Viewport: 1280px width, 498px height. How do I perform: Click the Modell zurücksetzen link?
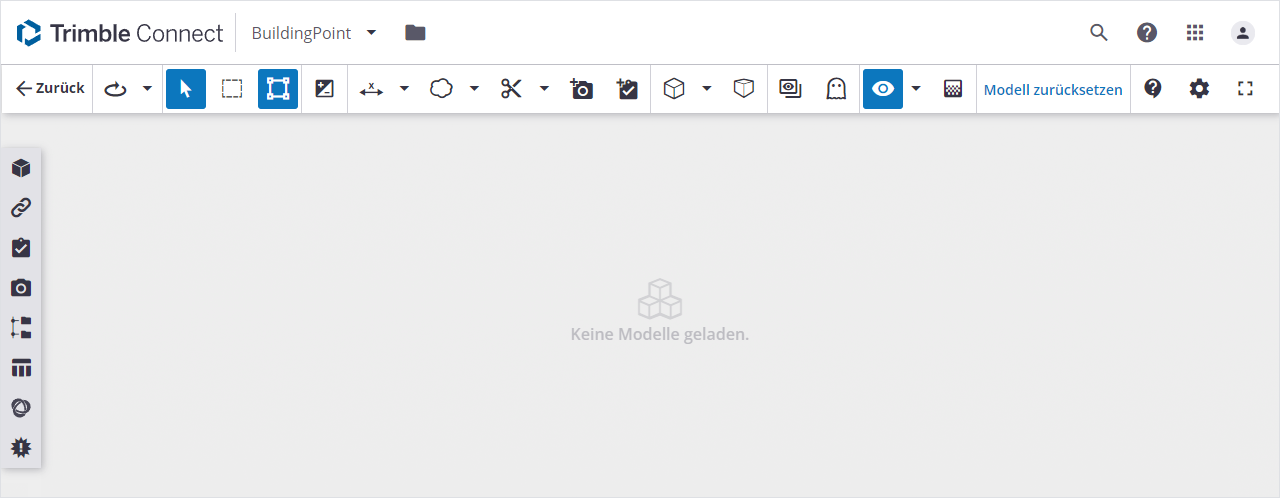click(1053, 89)
